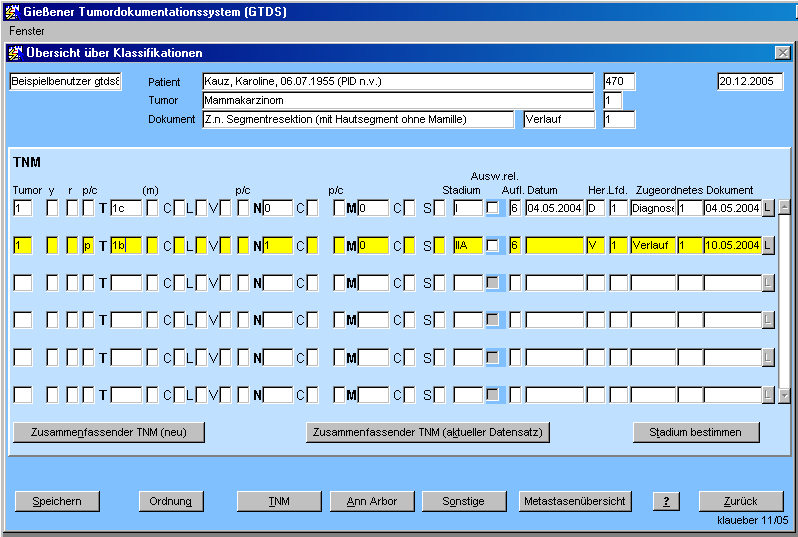This screenshot has width=798, height=537.
Task: Click the Übersicht über Klassifikationen window icon
Action: click(x=14, y=53)
